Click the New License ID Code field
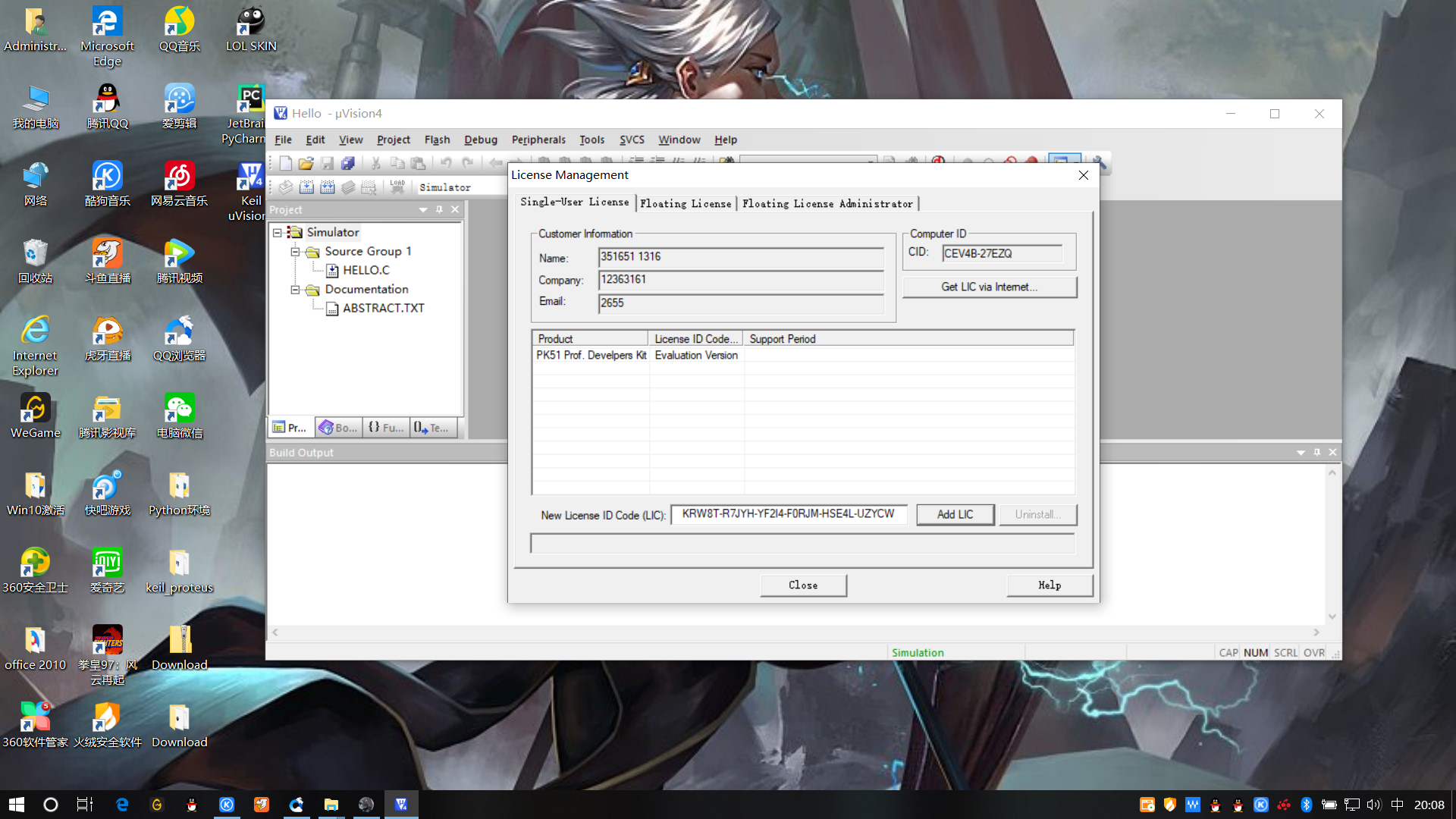This screenshot has width=1456, height=819. (788, 514)
